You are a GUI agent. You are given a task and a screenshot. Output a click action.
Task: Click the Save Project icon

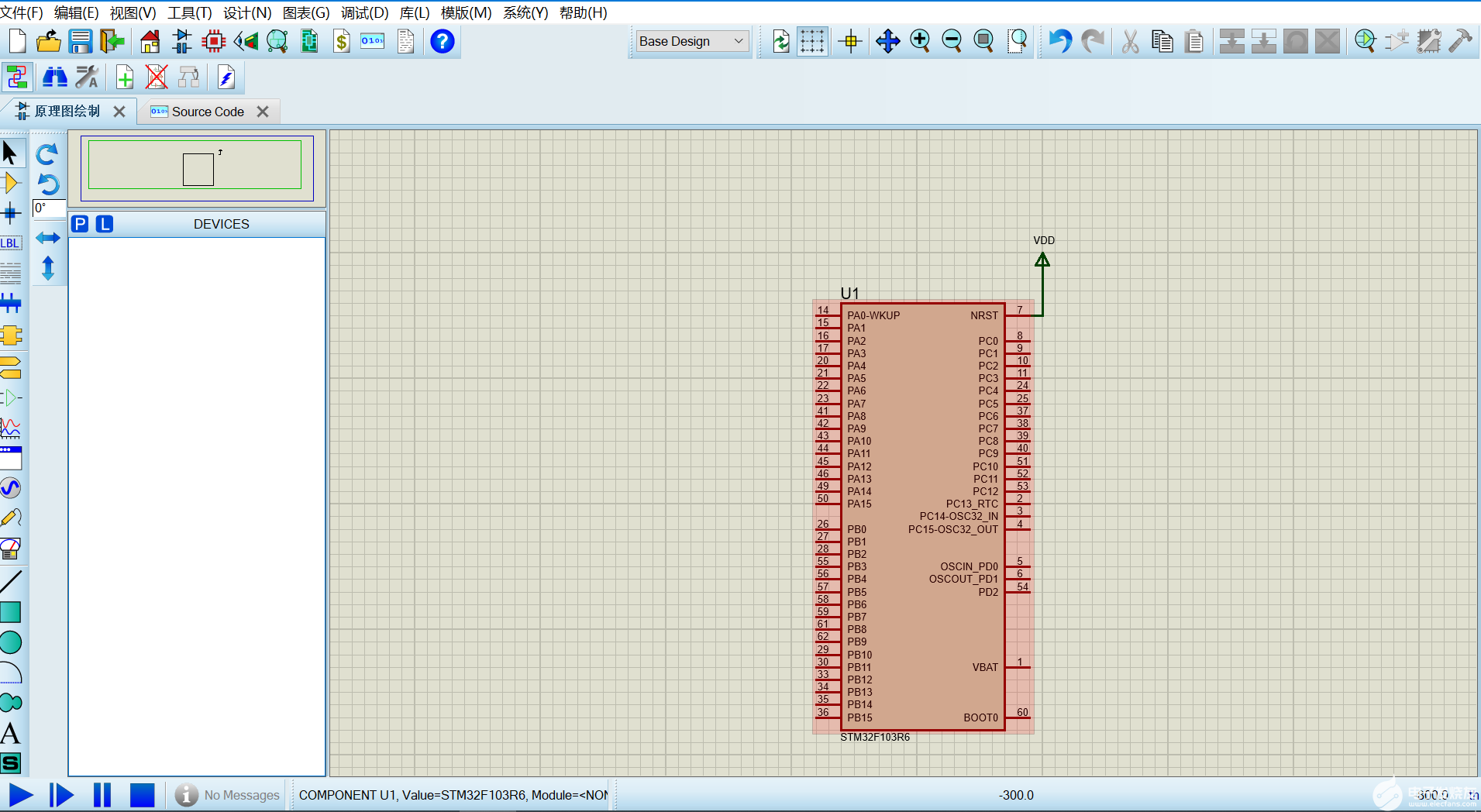[x=81, y=41]
